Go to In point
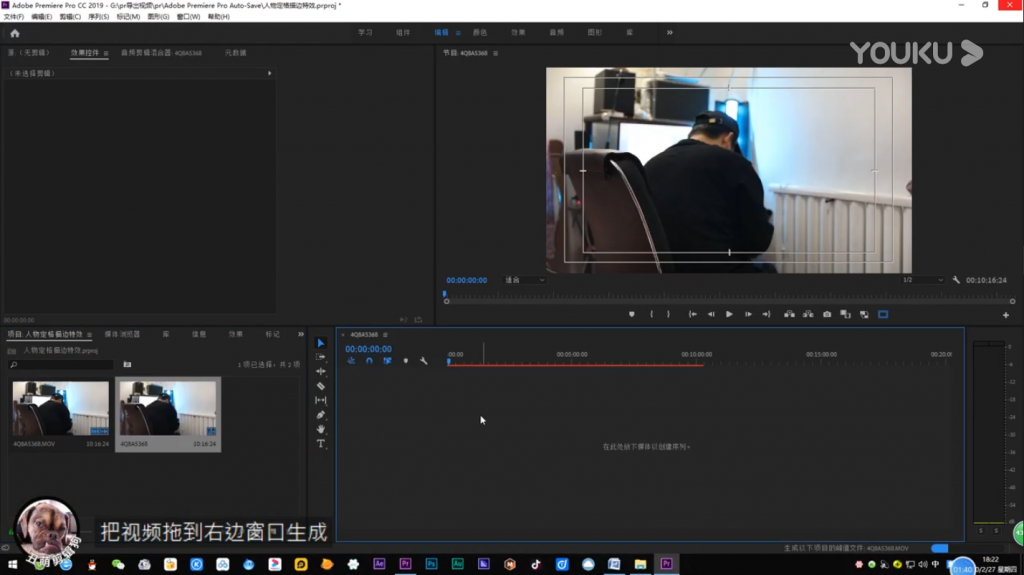 (692, 314)
